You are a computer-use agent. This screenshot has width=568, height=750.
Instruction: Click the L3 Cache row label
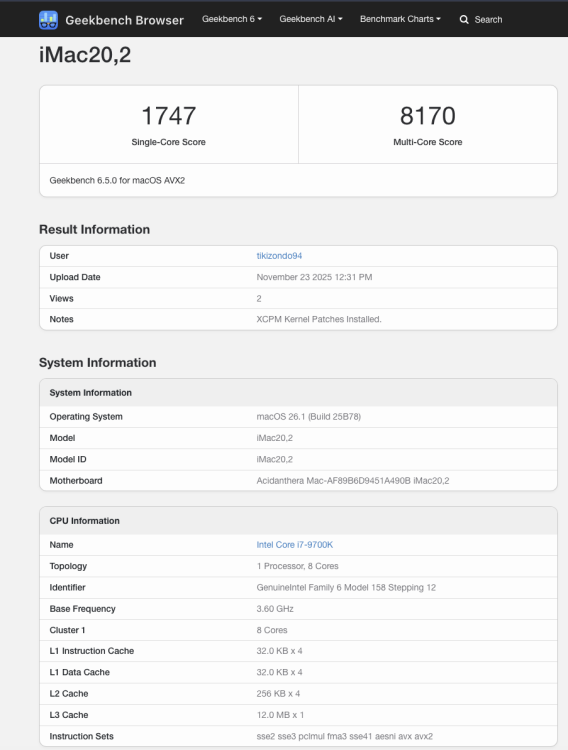[x=69, y=715]
